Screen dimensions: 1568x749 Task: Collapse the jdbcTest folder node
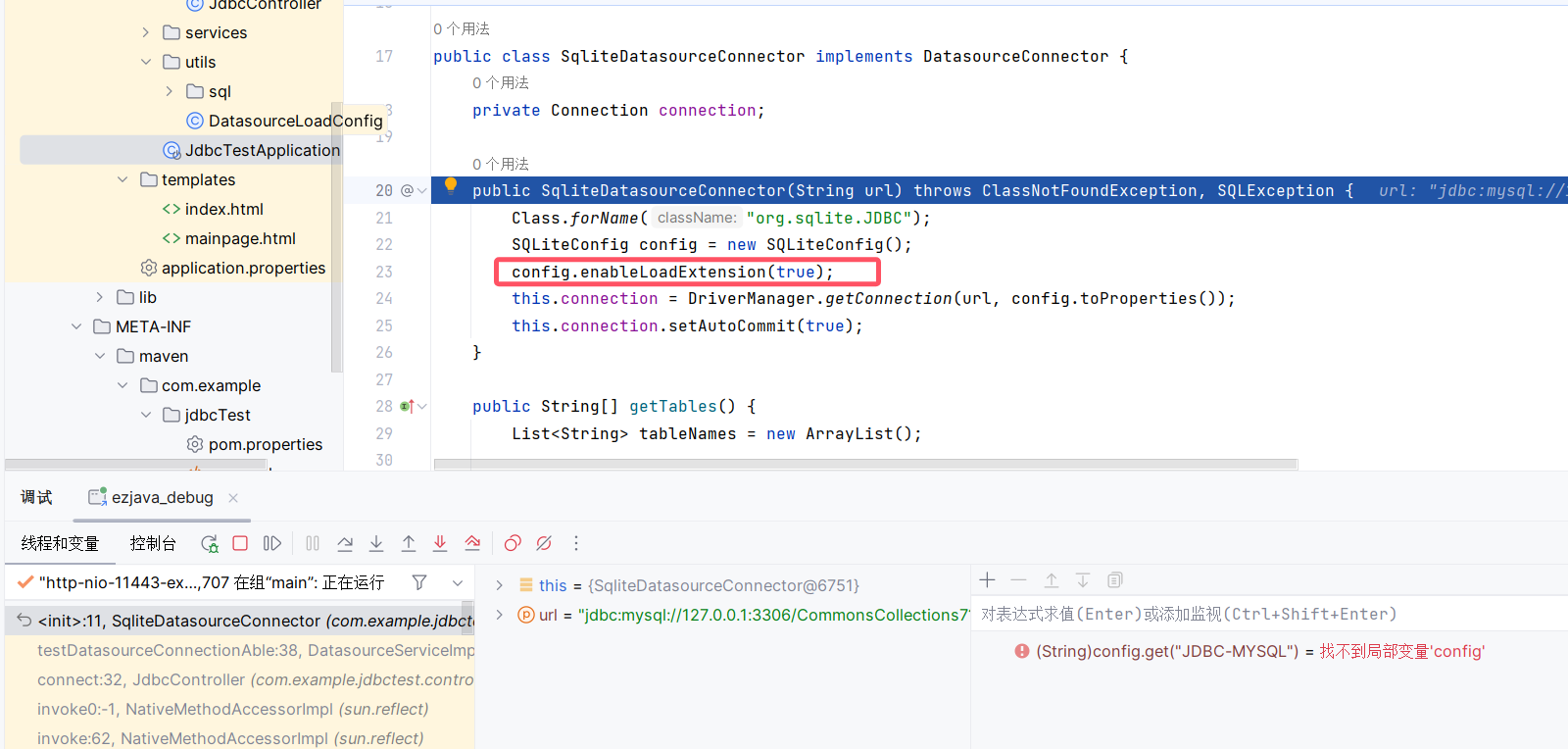click(146, 415)
